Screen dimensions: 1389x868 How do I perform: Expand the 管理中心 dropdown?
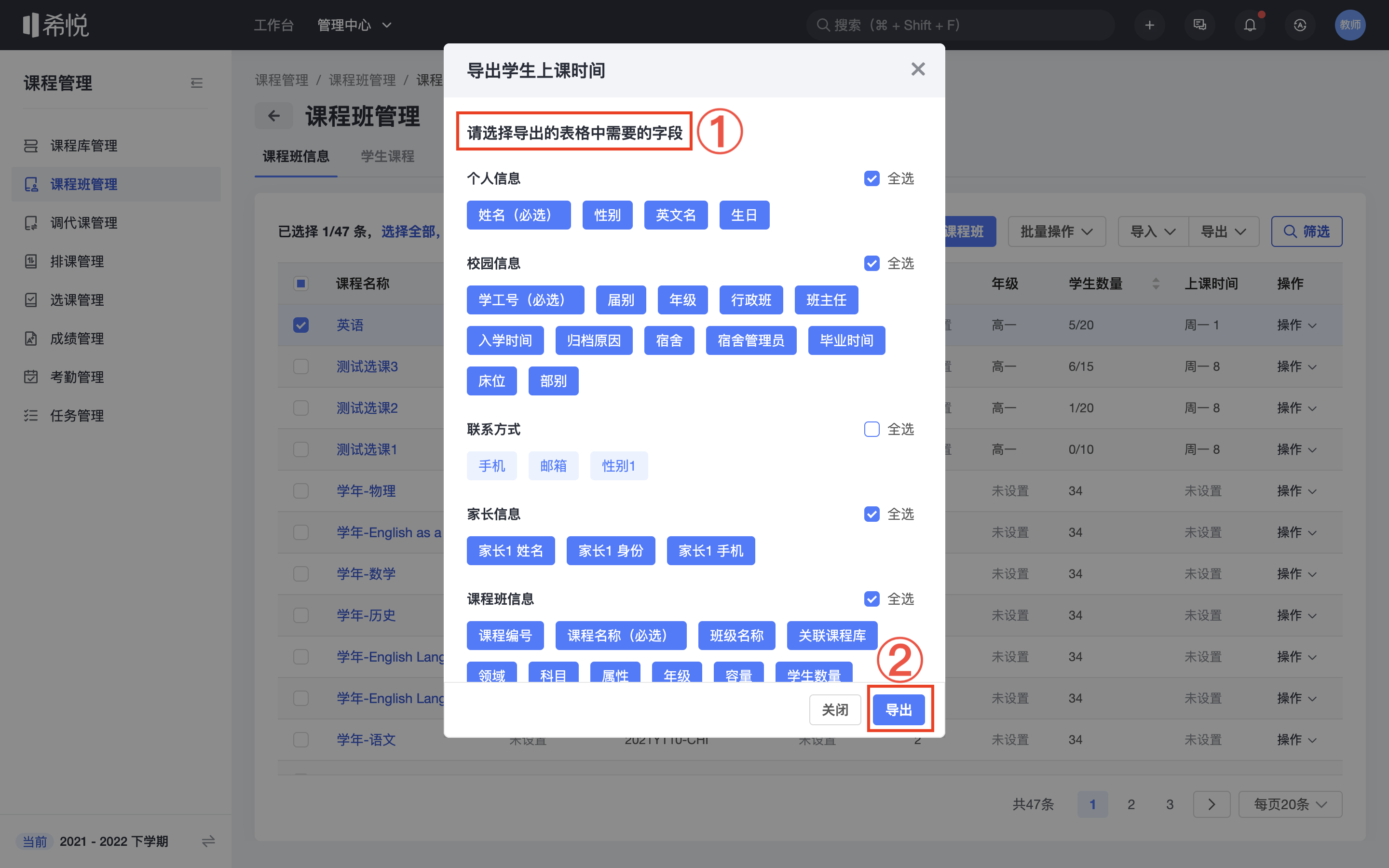point(354,25)
